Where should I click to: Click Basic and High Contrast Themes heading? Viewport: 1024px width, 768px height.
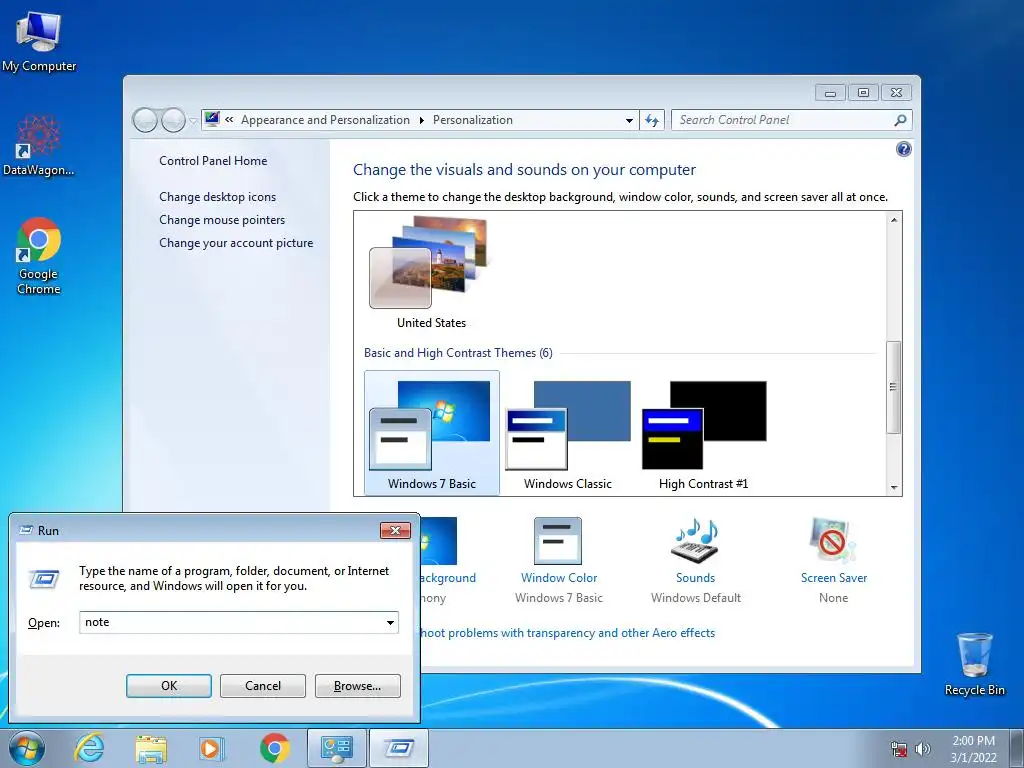[458, 353]
